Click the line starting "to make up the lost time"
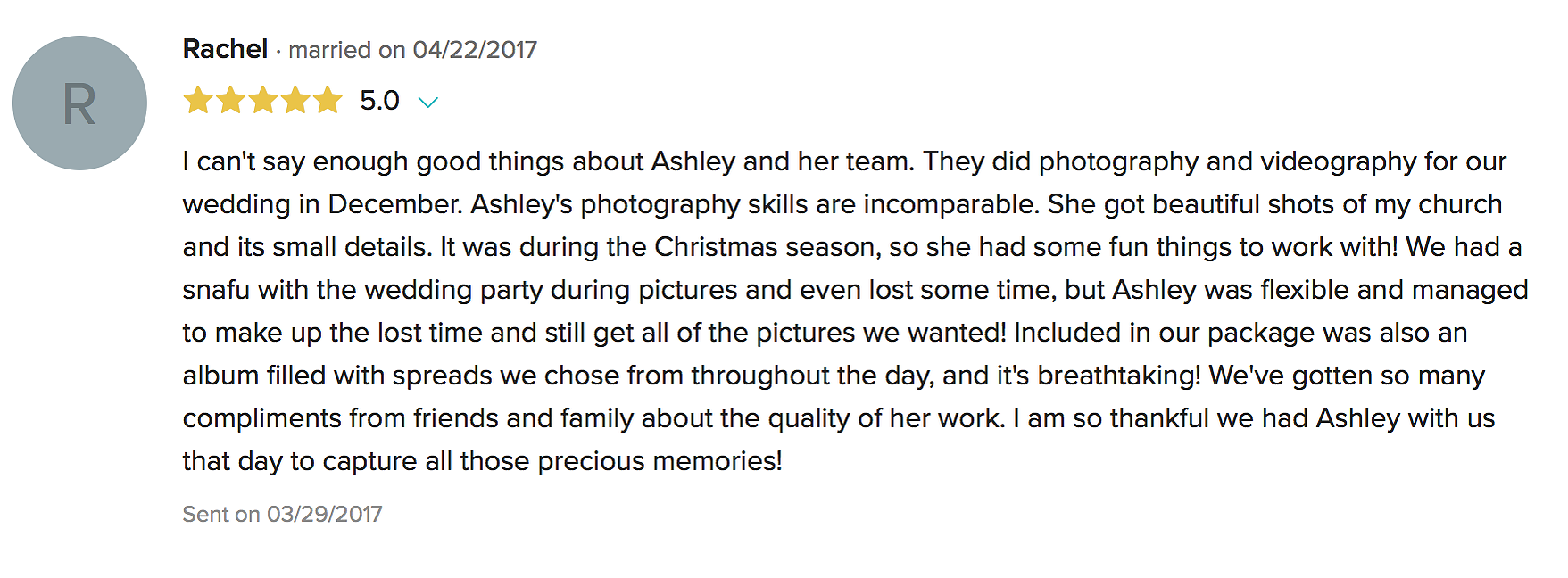The width and height of the screenshot is (1568, 578). pos(825,334)
